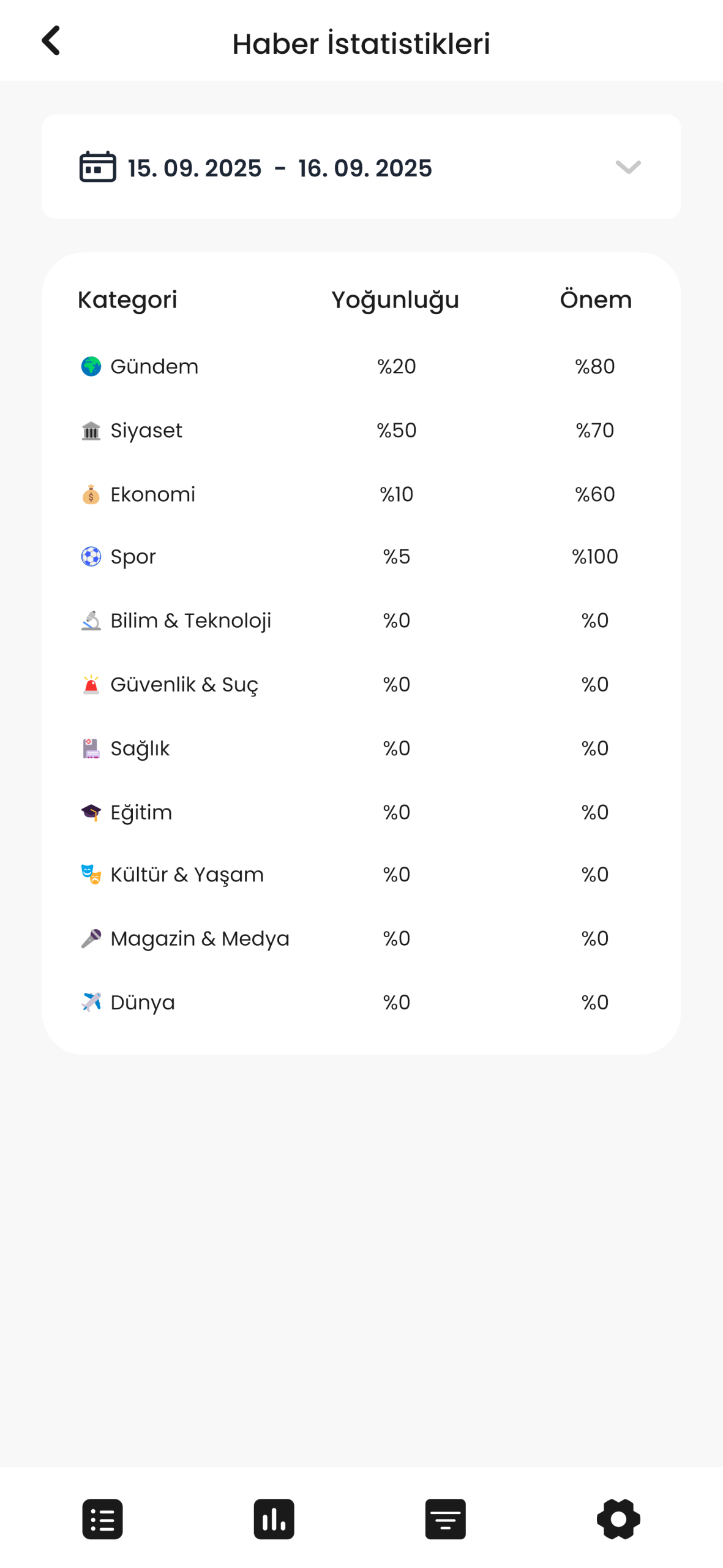Open the news list tab icon
This screenshot has height=1568, width=723.
pyautogui.click(x=102, y=1518)
